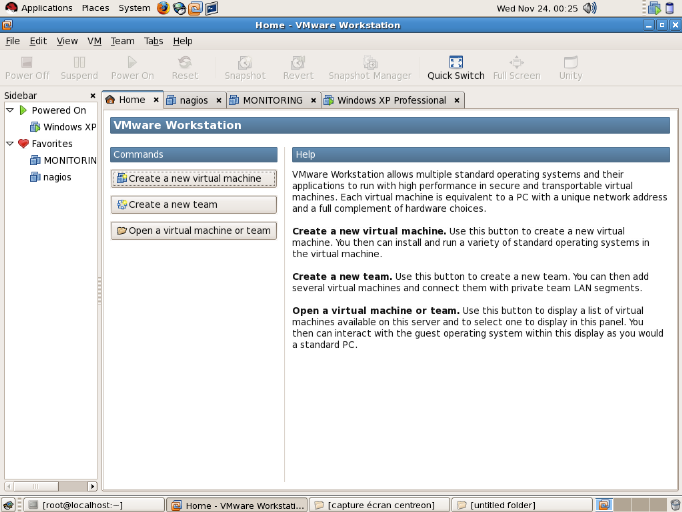Open the Applications menu
The height and width of the screenshot is (512, 682).
coord(38,8)
